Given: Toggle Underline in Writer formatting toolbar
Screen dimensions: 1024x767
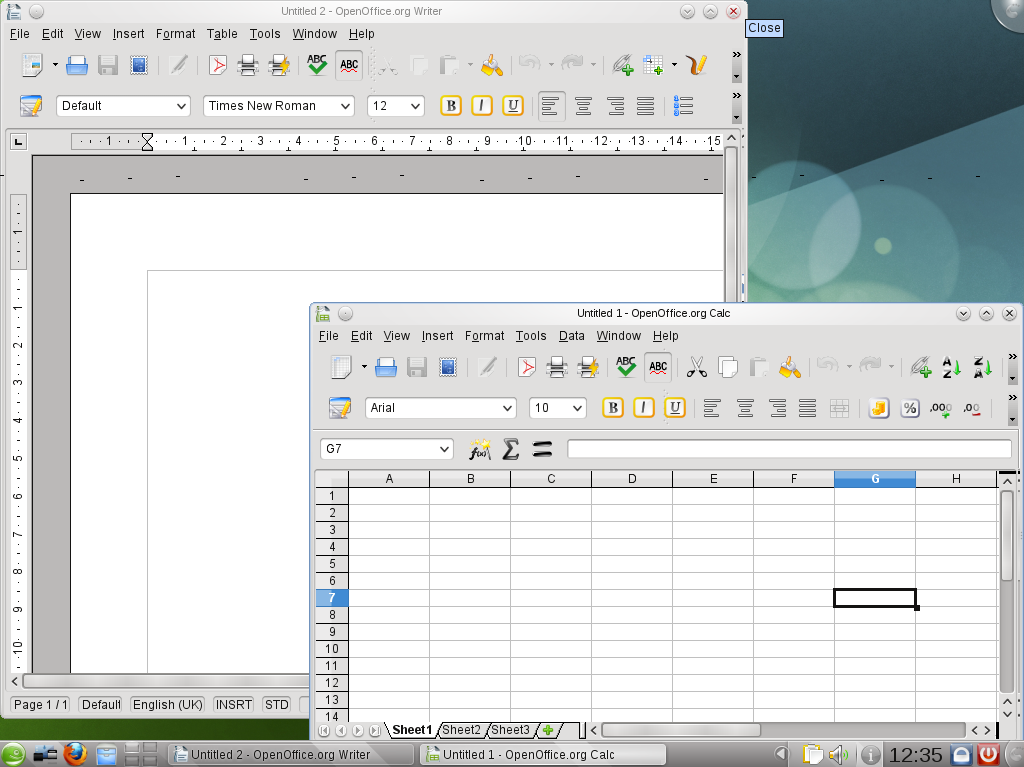Looking at the screenshot, I should [x=513, y=106].
